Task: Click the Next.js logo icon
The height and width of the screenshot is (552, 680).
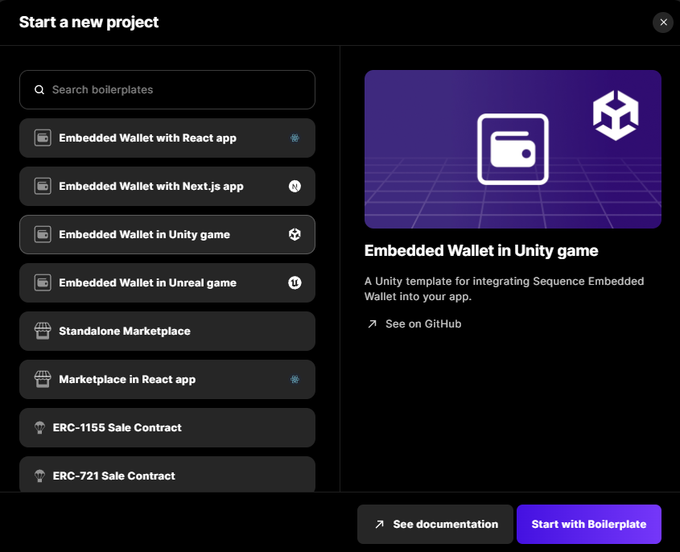Action: tap(295, 186)
